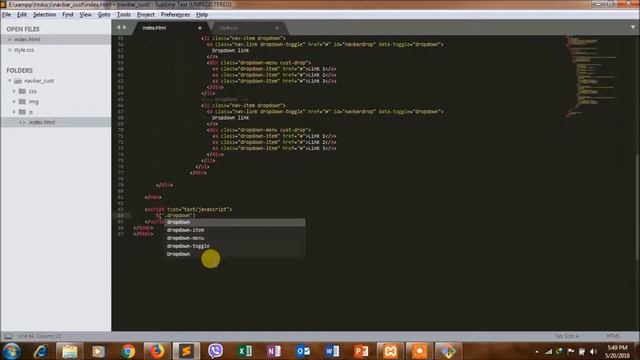Open the File menu

click(x=7, y=15)
